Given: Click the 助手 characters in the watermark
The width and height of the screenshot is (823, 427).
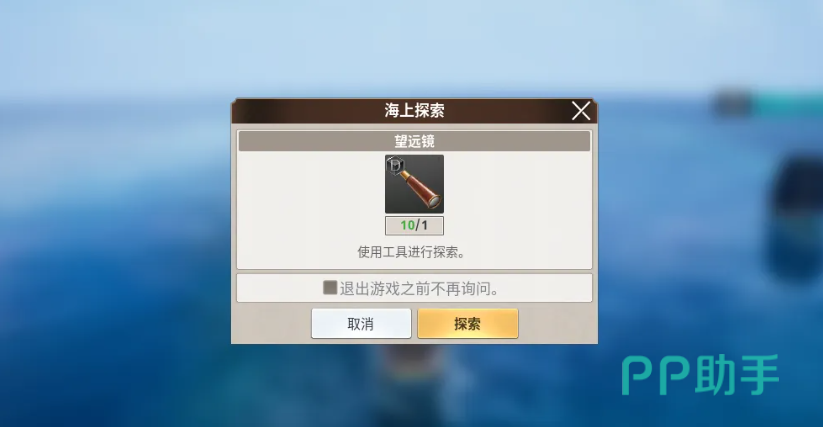Looking at the screenshot, I should [x=737, y=375].
